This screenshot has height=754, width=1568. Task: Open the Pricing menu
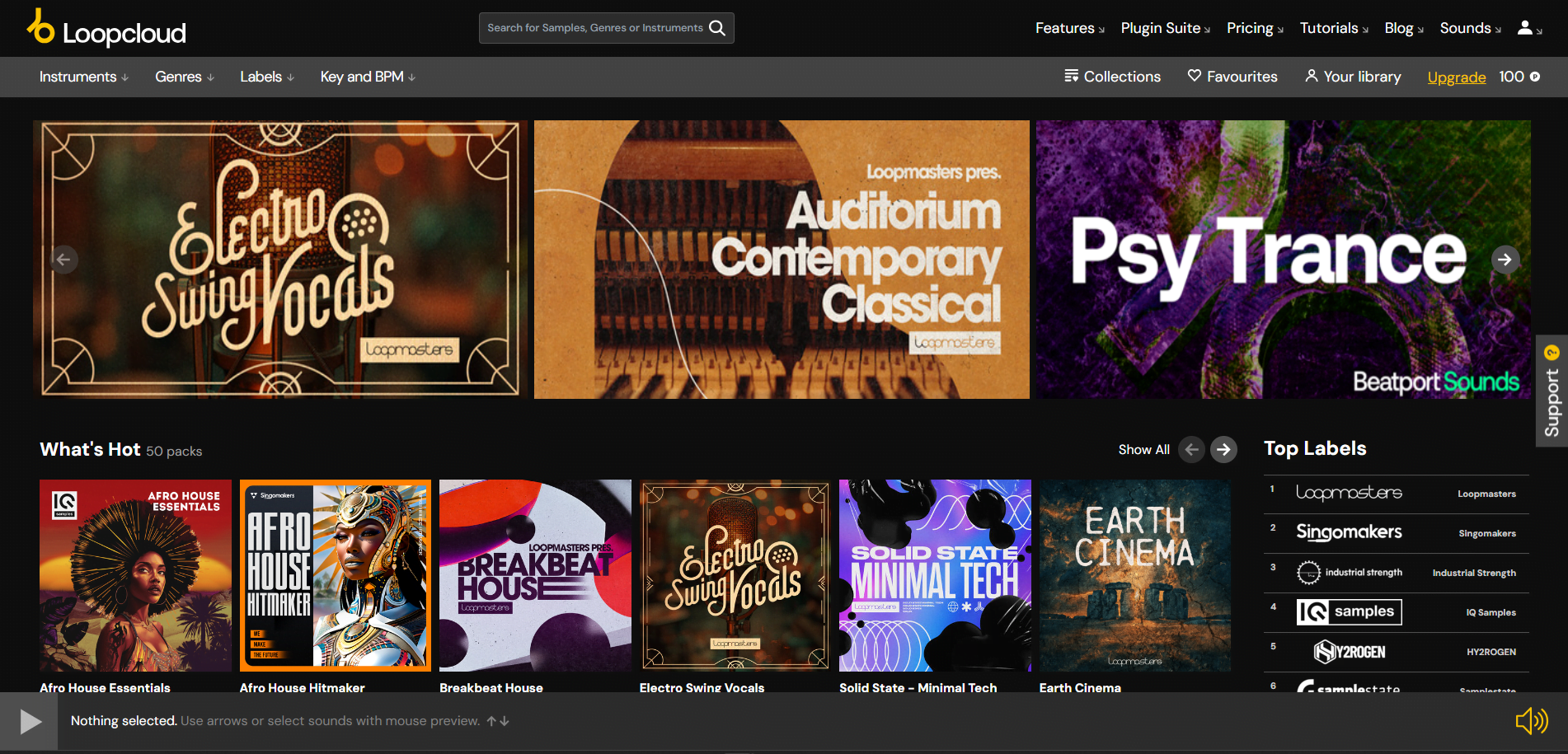pyautogui.click(x=1255, y=28)
